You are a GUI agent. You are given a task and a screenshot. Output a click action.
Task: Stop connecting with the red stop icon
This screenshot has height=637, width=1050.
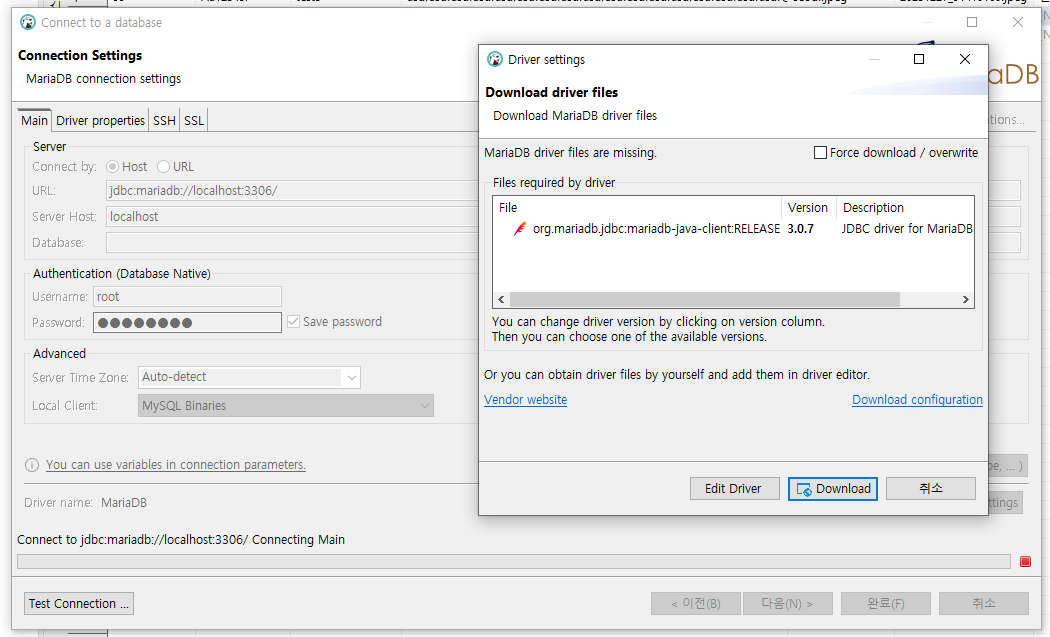click(x=1025, y=561)
